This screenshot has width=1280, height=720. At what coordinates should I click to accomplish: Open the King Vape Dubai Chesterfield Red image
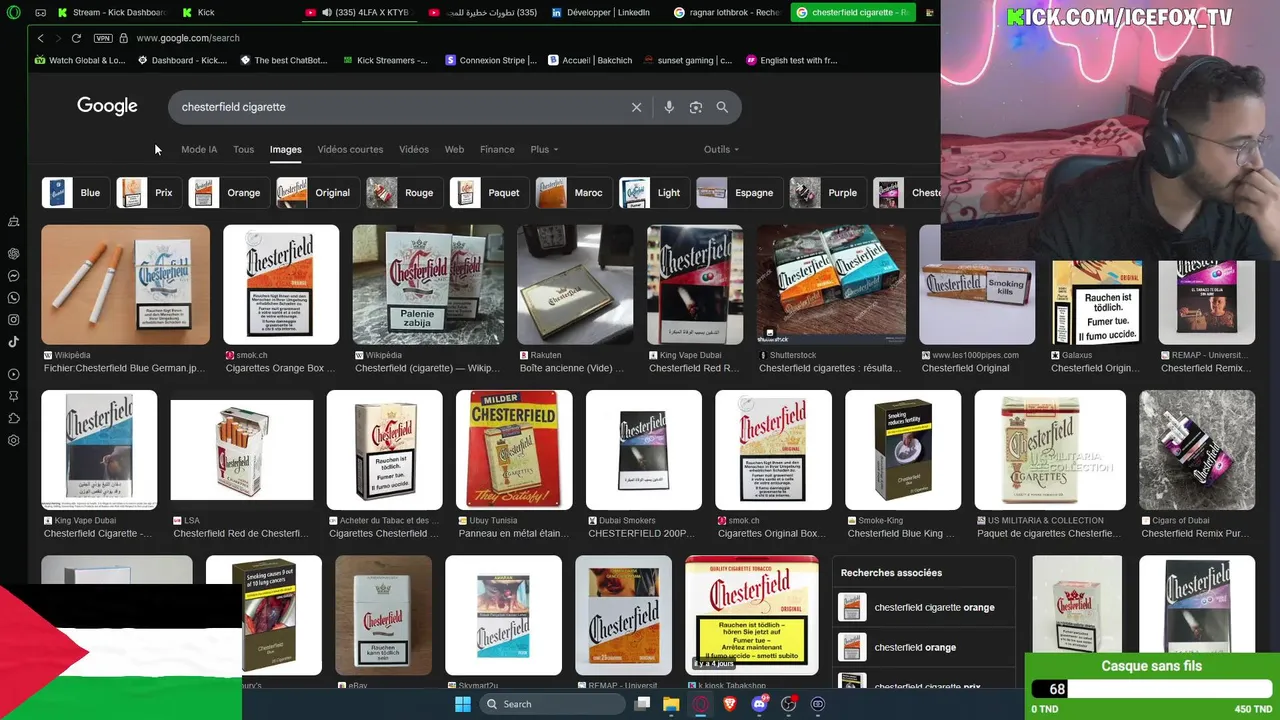point(695,285)
